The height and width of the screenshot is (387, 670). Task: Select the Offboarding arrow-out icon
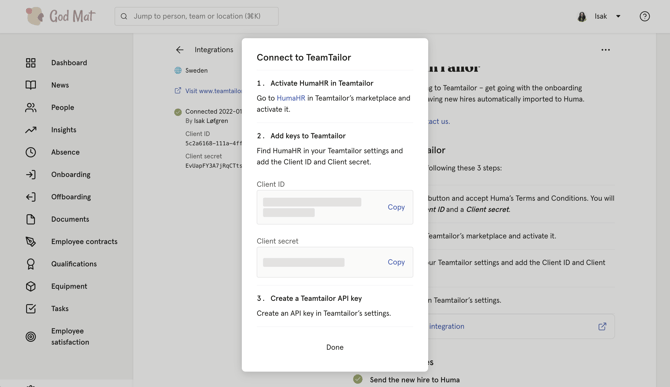click(x=31, y=197)
